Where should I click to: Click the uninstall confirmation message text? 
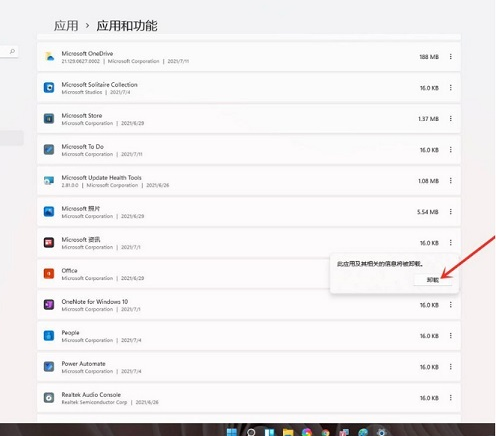[x=380, y=264]
